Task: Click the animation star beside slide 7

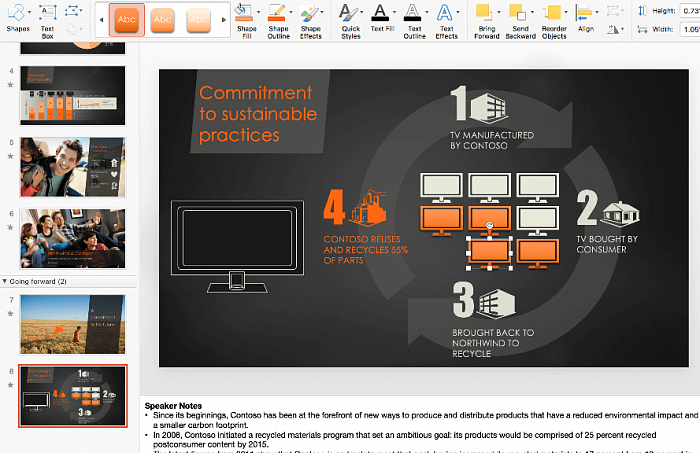Action: coord(10,313)
